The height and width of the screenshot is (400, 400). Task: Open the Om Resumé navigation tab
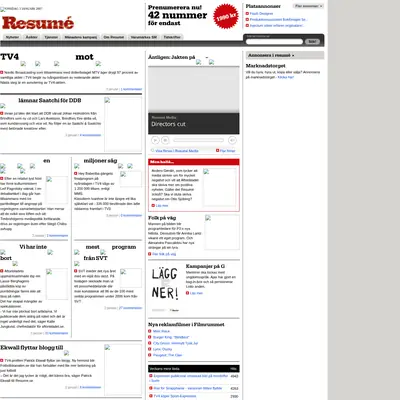[x=114, y=37]
